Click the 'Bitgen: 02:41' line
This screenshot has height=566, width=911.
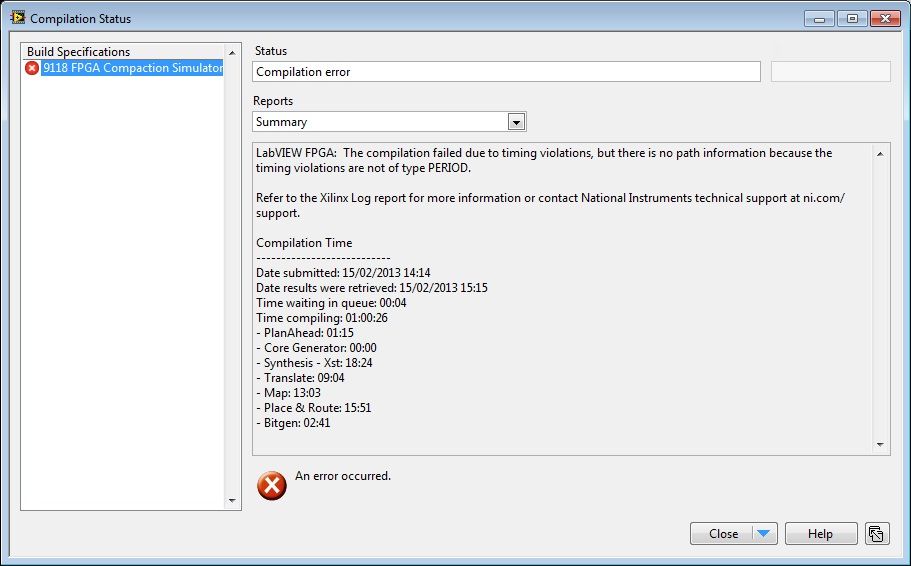(x=293, y=423)
